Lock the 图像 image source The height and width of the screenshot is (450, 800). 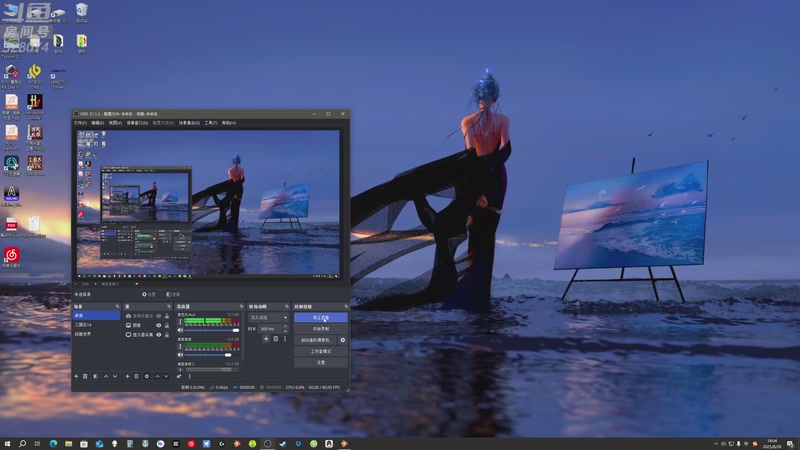click(167, 326)
